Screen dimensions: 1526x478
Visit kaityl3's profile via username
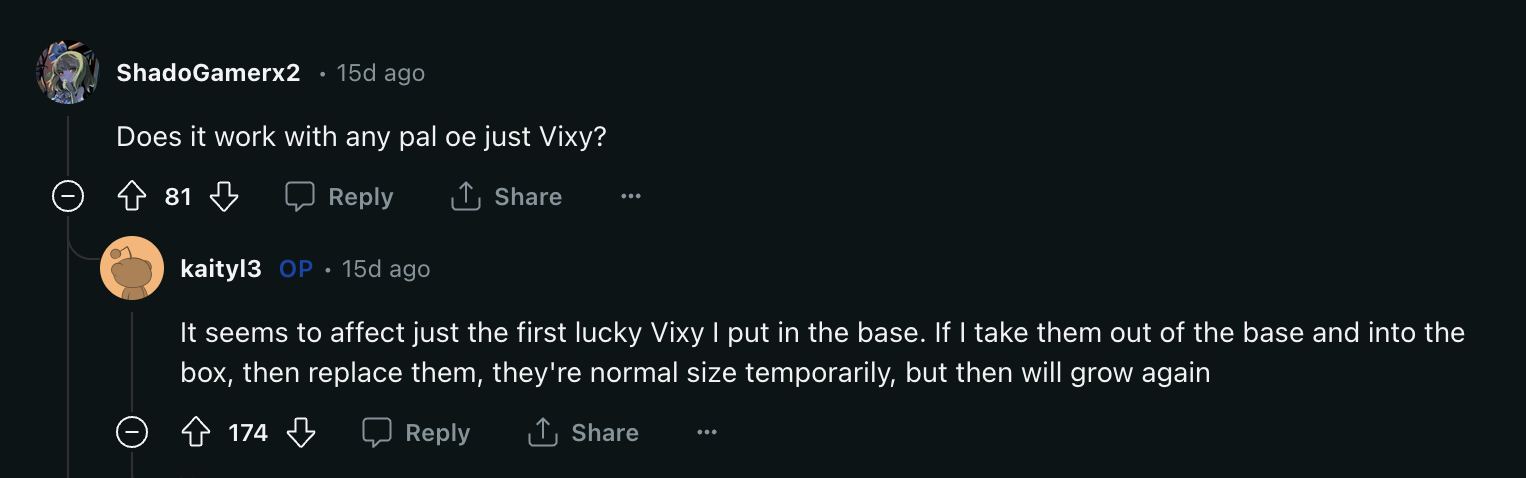coord(221,269)
